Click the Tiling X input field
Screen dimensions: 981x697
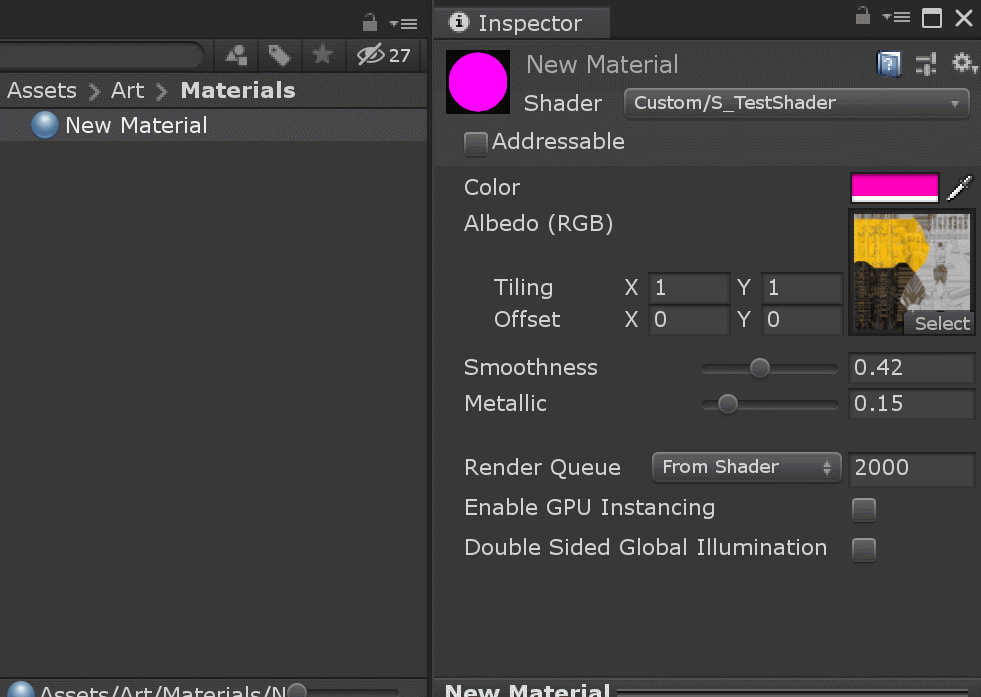[688, 288]
